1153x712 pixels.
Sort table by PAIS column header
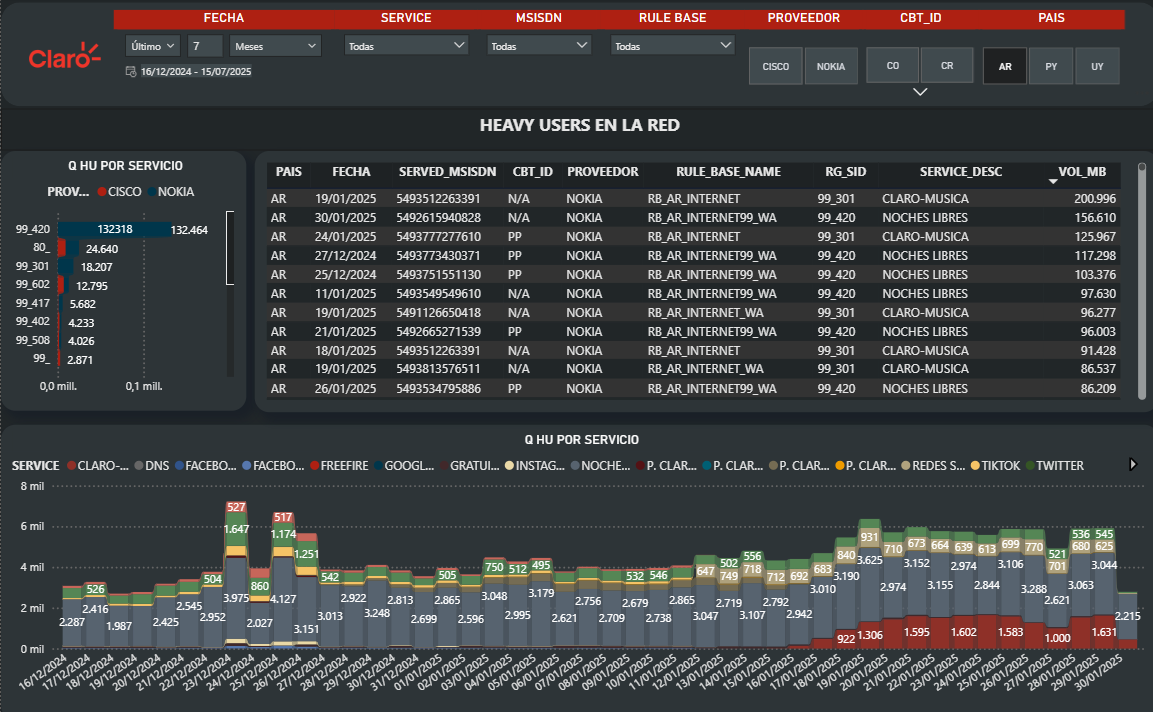coord(289,171)
